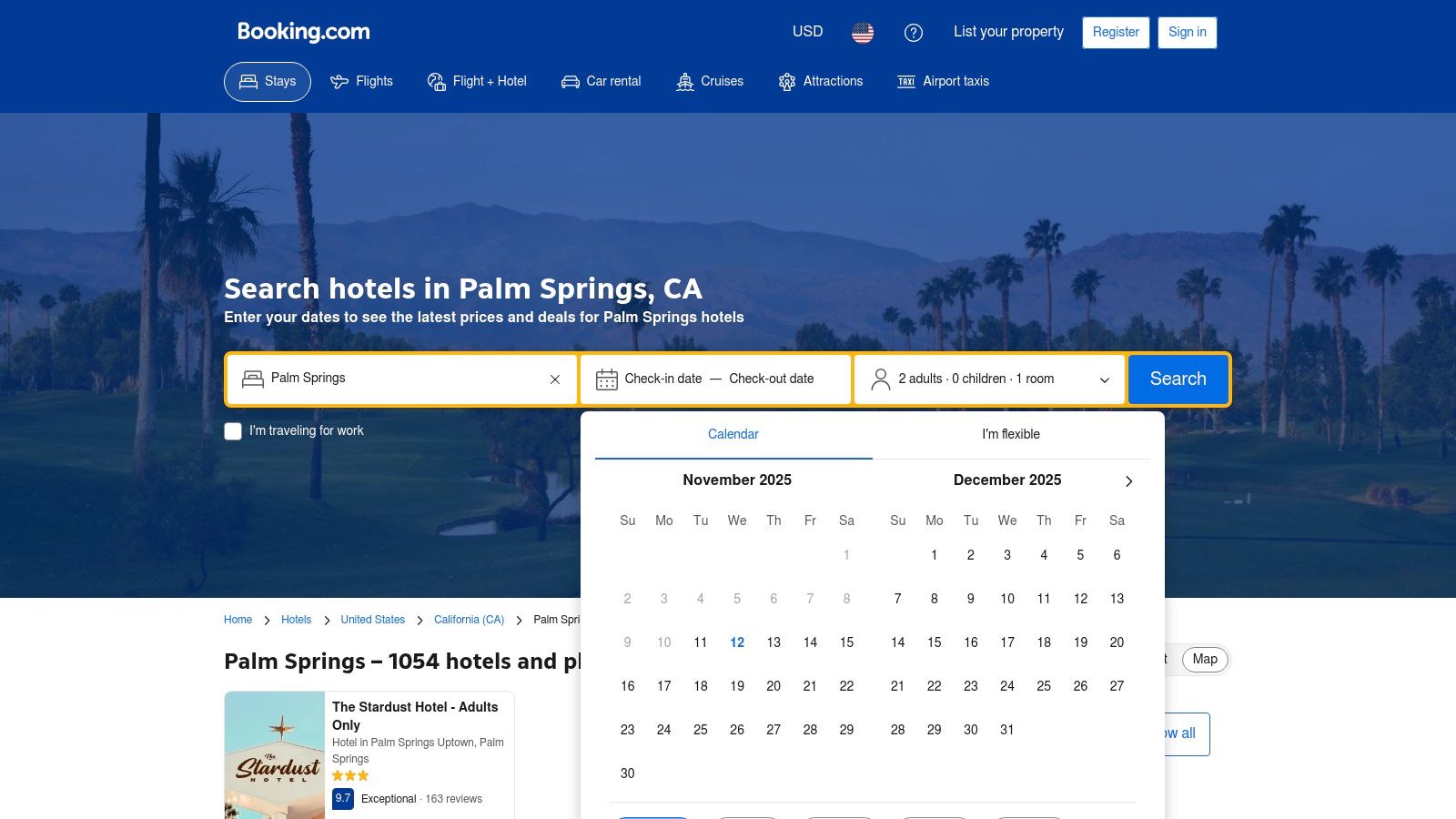Advance calendar to the next month
The width and height of the screenshot is (1456, 819).
click(x=1128, y=480)
